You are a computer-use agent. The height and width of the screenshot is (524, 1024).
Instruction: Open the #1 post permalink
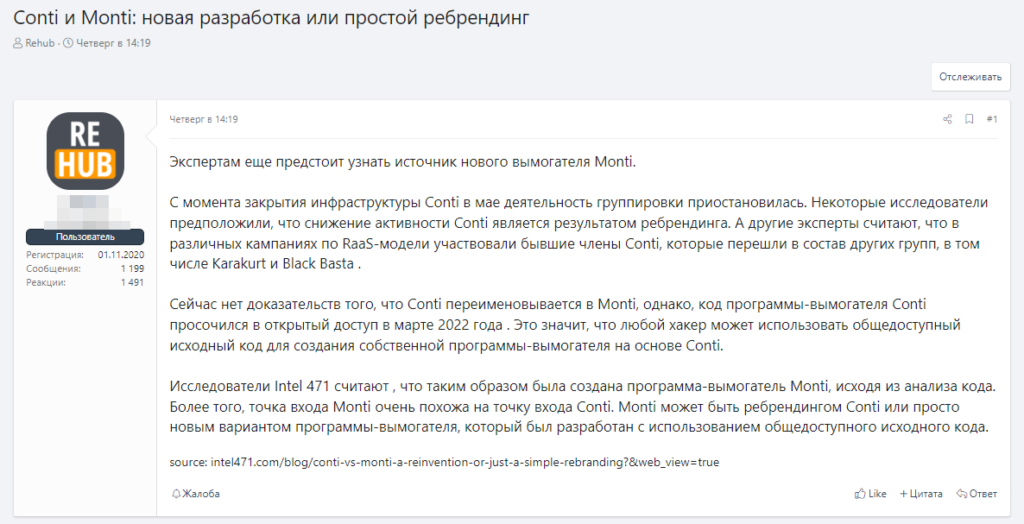(991, 119)
